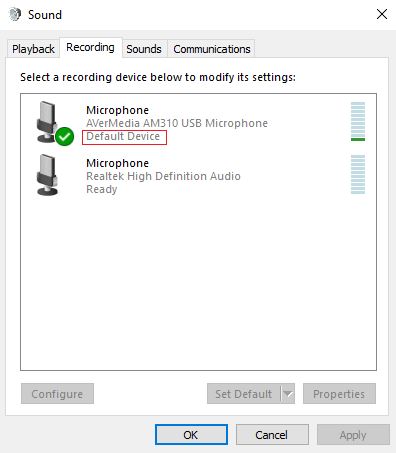Screen dimensions: 396x453
Task: Select the AVerMedia AM310 USB microphone icon
Action: tap(47, 122)
